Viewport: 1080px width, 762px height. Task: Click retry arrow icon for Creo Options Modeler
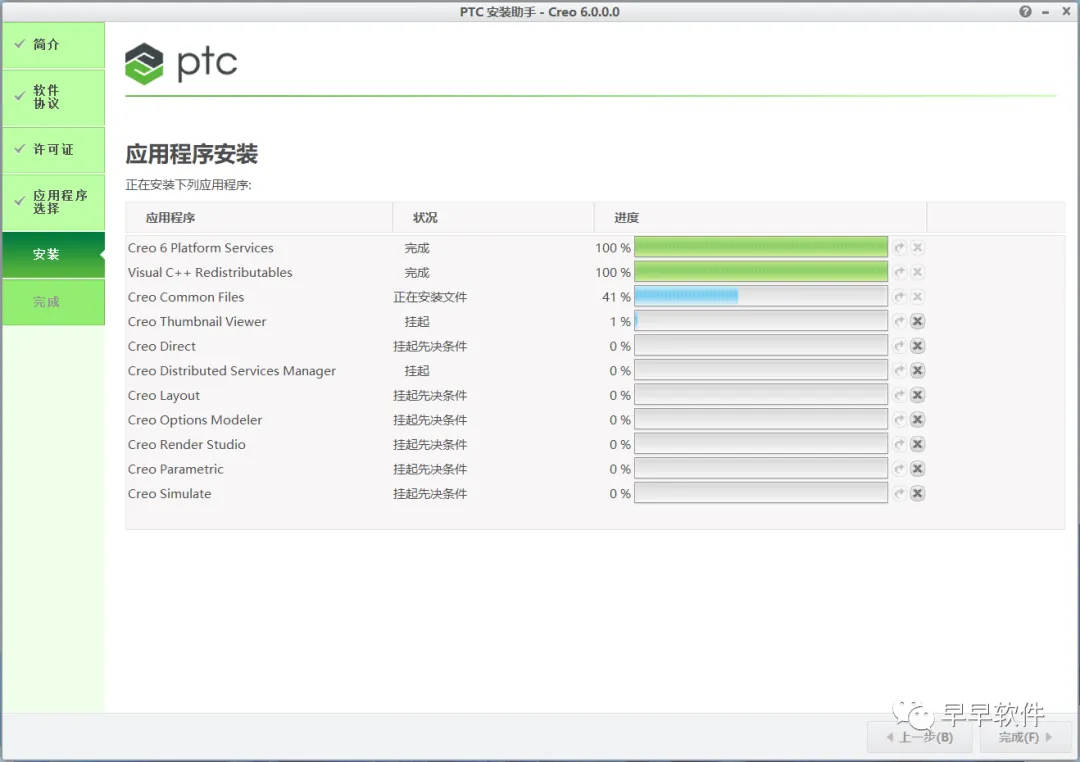tap(900, 420)
